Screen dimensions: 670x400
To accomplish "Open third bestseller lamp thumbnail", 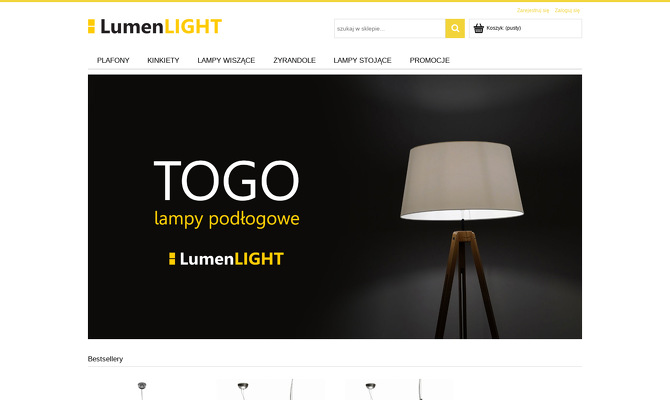I will [398, 389].
